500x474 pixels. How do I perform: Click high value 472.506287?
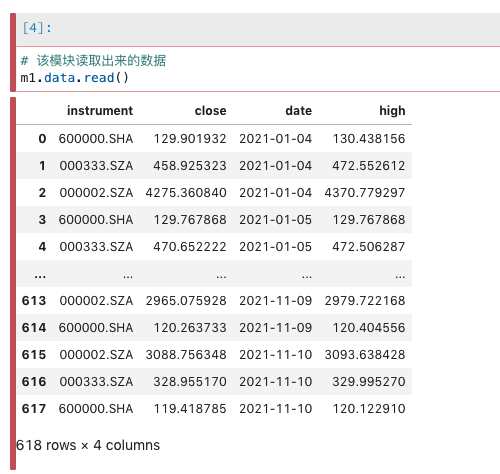point(369,247)
